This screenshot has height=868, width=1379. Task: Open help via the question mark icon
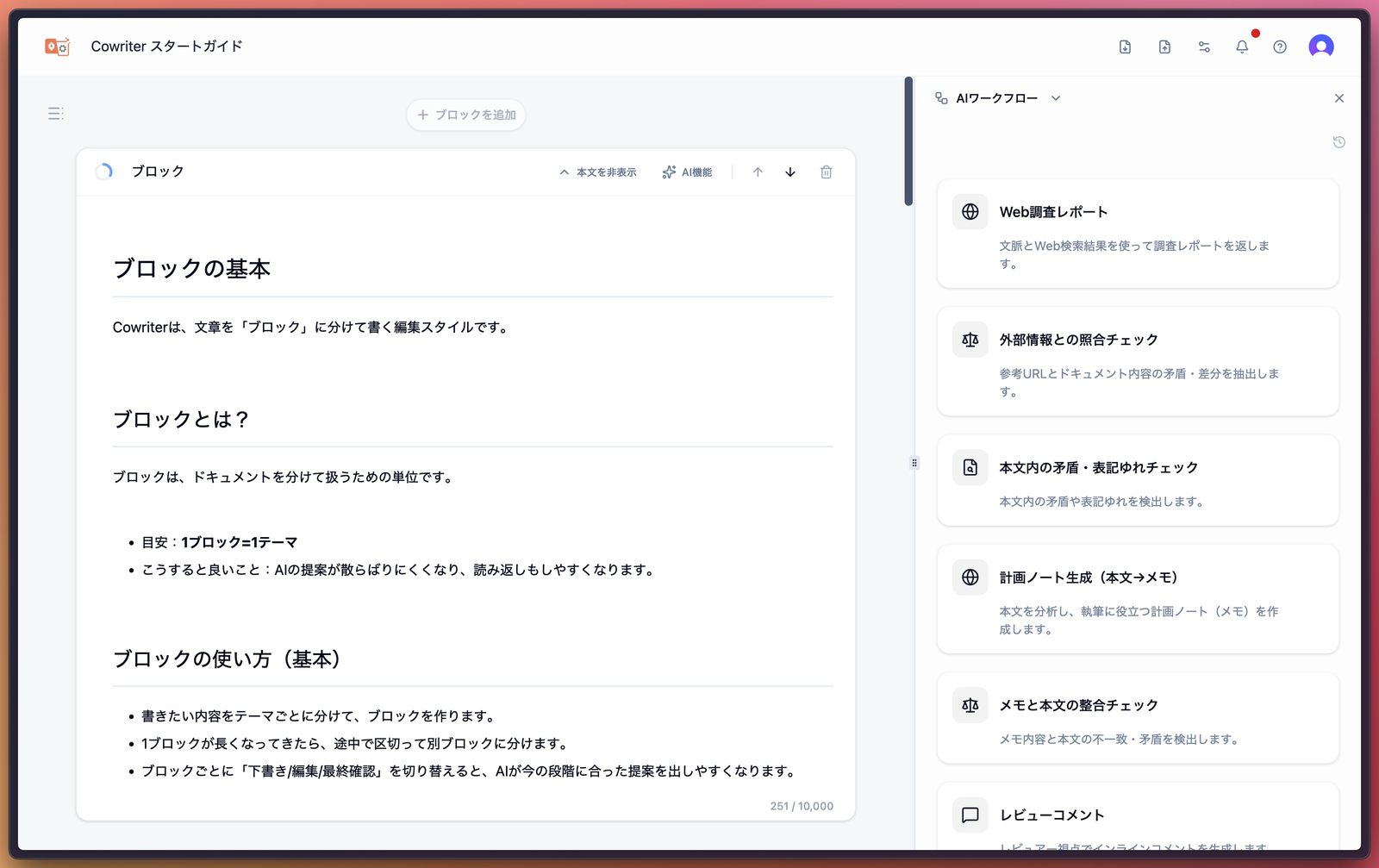coord(1280,47)
